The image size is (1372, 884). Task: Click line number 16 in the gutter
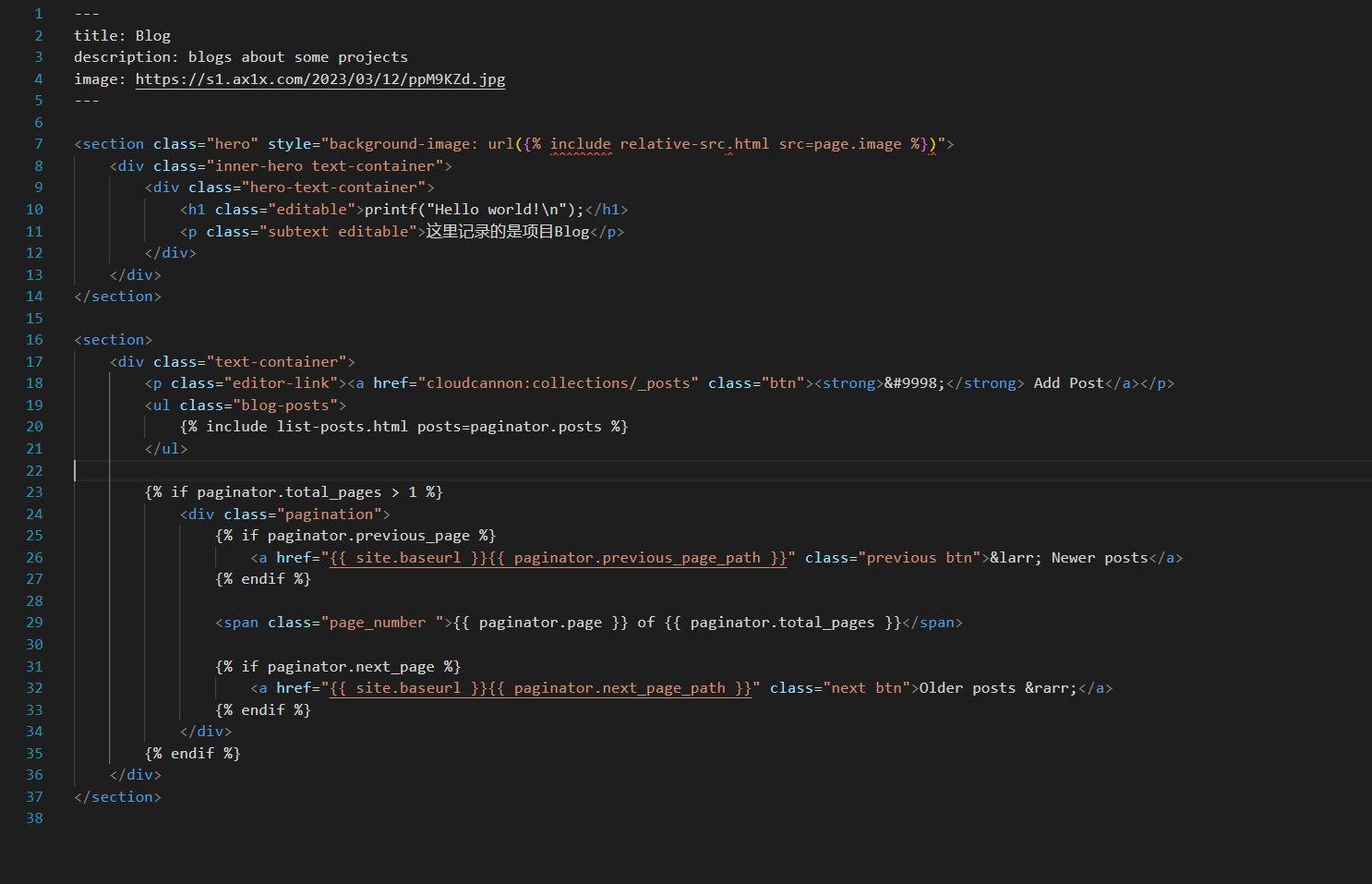tap(34, 340)
